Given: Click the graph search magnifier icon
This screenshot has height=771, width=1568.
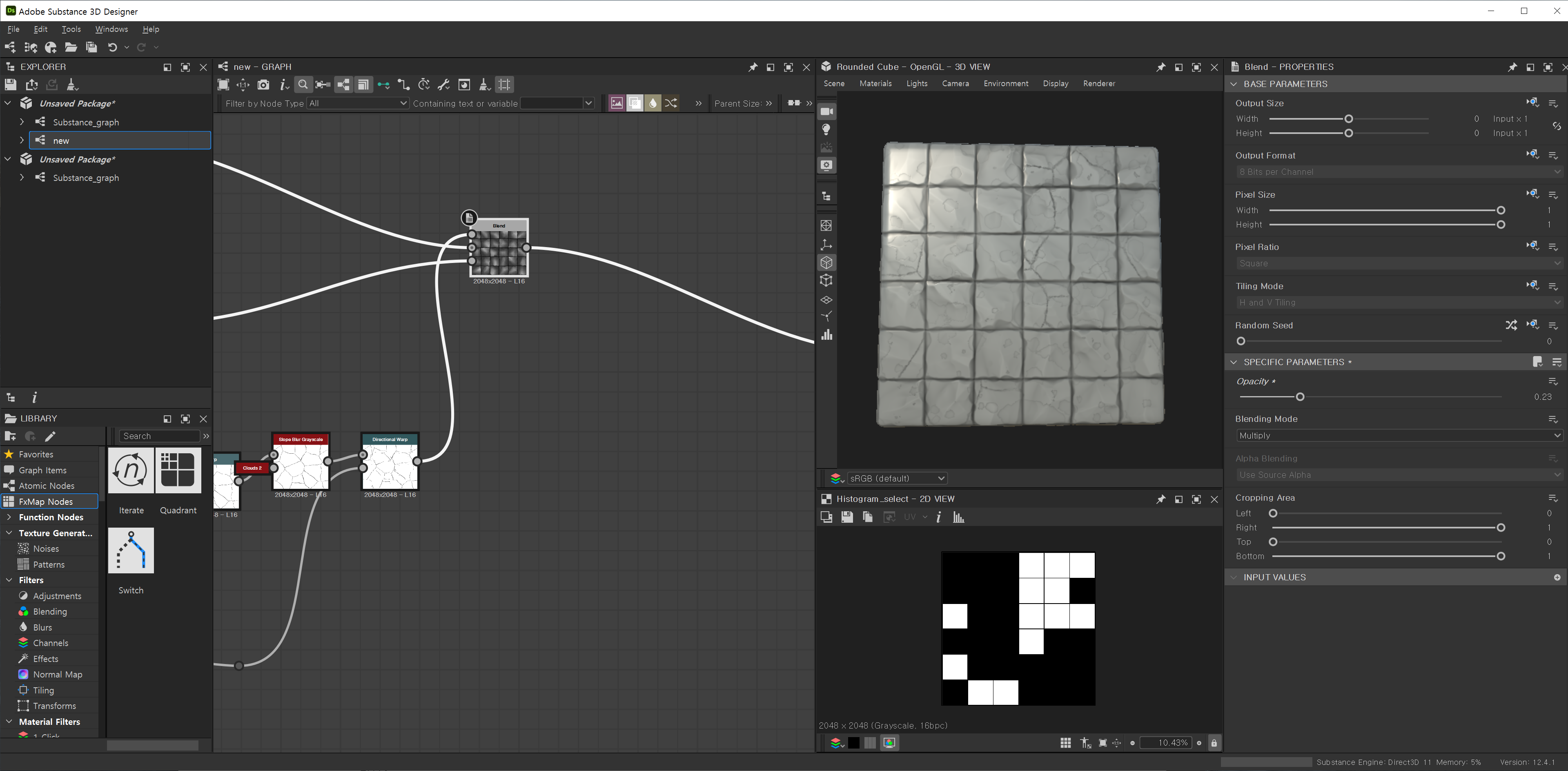Looking at the screenshot, I should pos(303,85).
